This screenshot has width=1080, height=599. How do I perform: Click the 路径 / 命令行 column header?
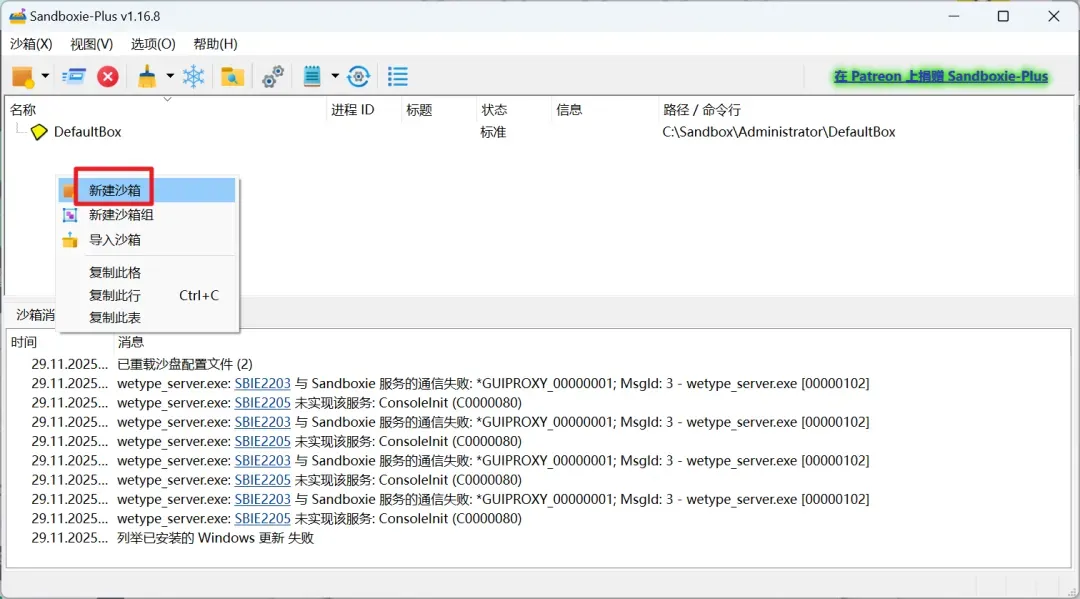tap(865, 109)
